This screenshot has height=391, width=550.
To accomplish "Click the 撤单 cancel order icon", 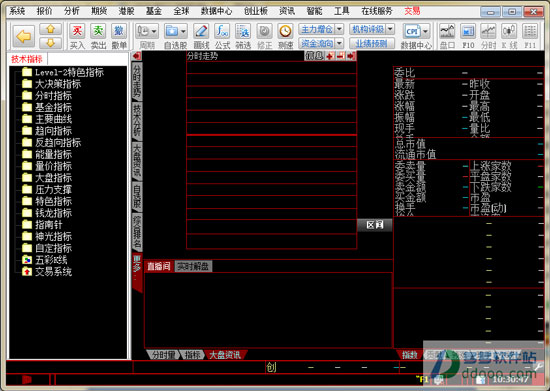I will coord(119,31).
